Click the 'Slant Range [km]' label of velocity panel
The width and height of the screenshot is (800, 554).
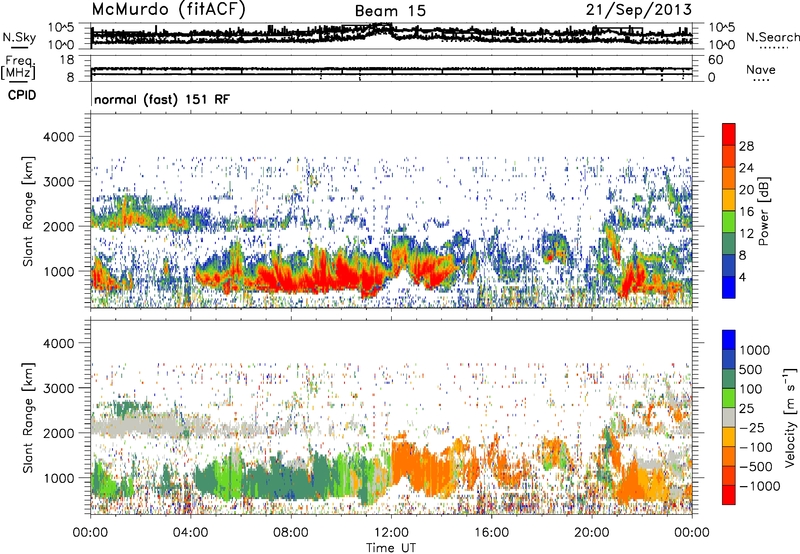tap(29, 417)
